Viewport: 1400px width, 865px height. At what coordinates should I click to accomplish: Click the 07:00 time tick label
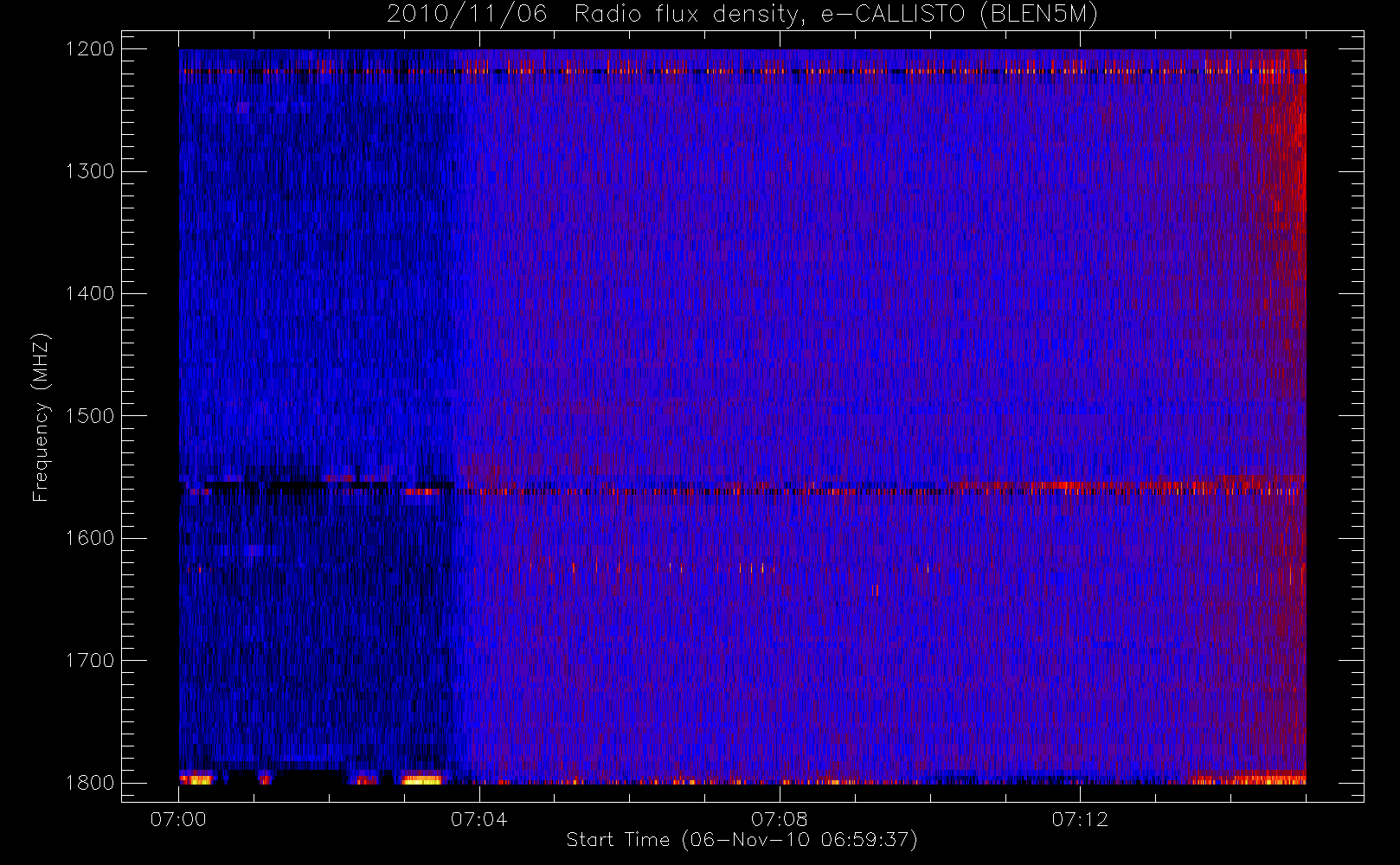tap(178, 819)
